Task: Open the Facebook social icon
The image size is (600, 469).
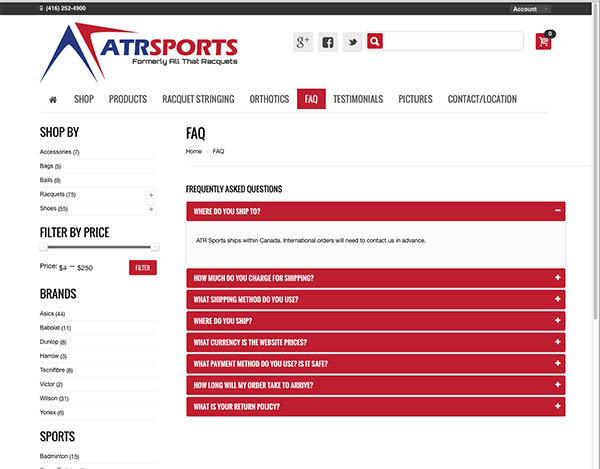Action: pos(328,42)
